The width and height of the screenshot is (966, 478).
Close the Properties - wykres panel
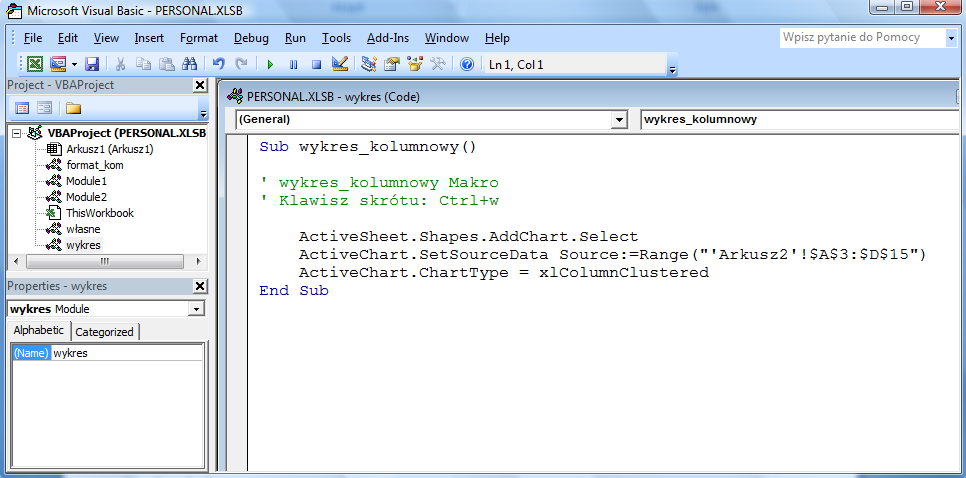(200, 286)
